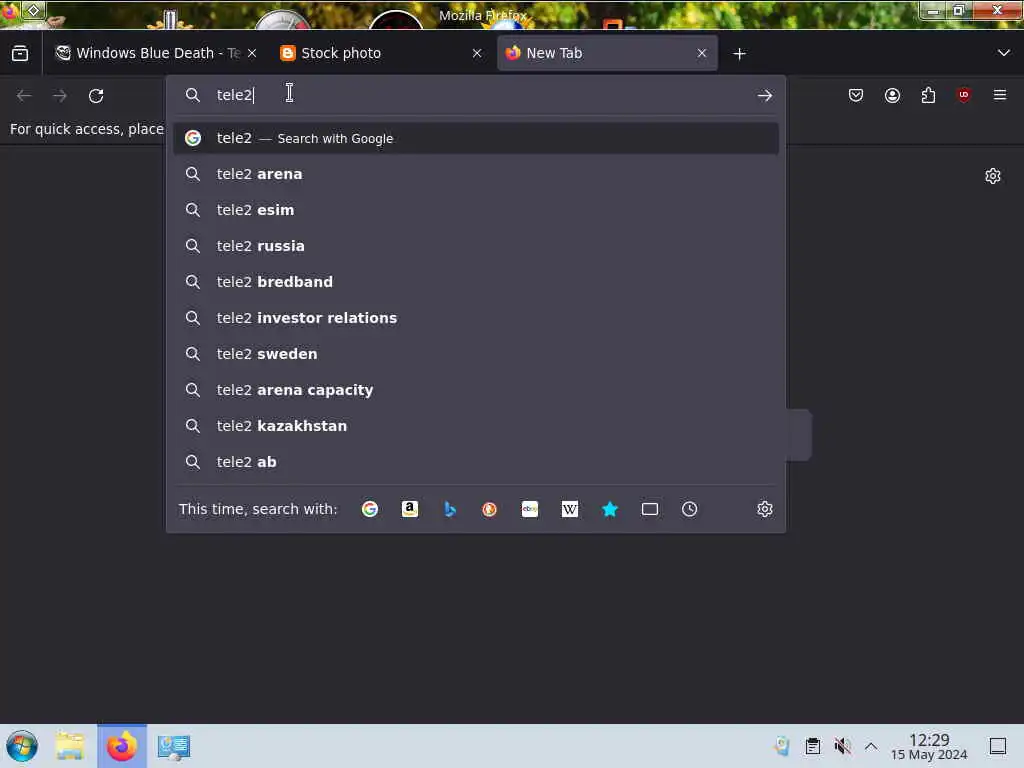Reload the current page
This screenshot has width=1024, height=768.
click(96, 96)
